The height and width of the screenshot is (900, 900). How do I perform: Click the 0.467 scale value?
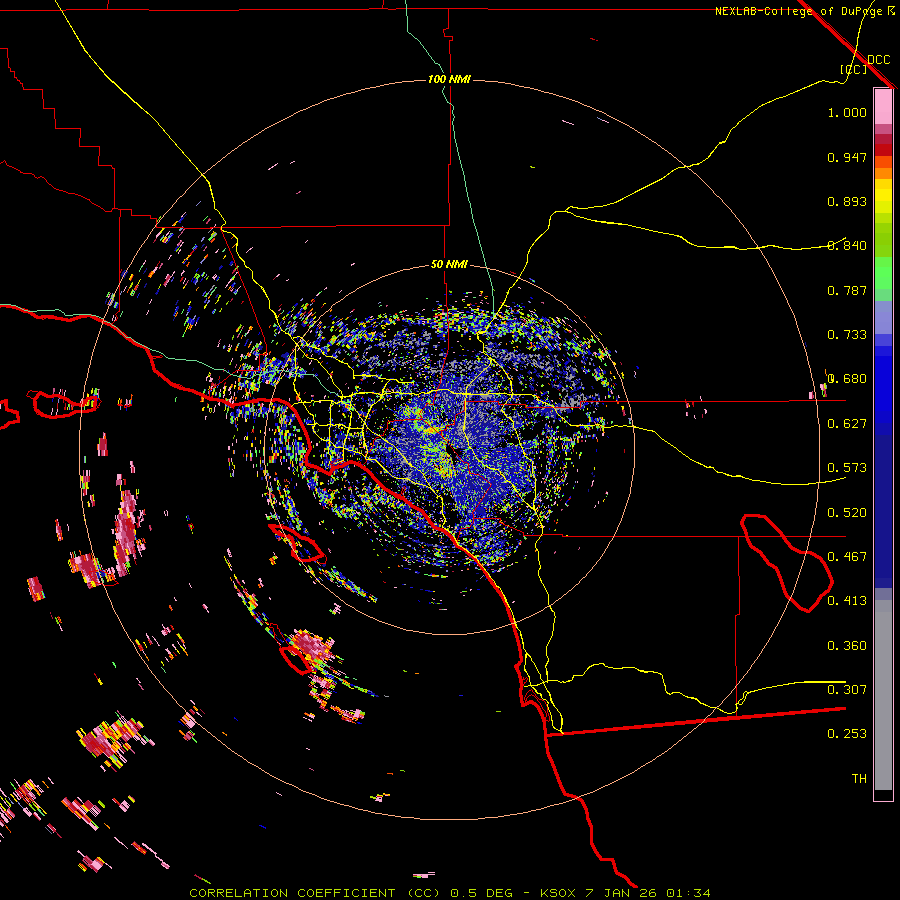[x=847, y=557]
